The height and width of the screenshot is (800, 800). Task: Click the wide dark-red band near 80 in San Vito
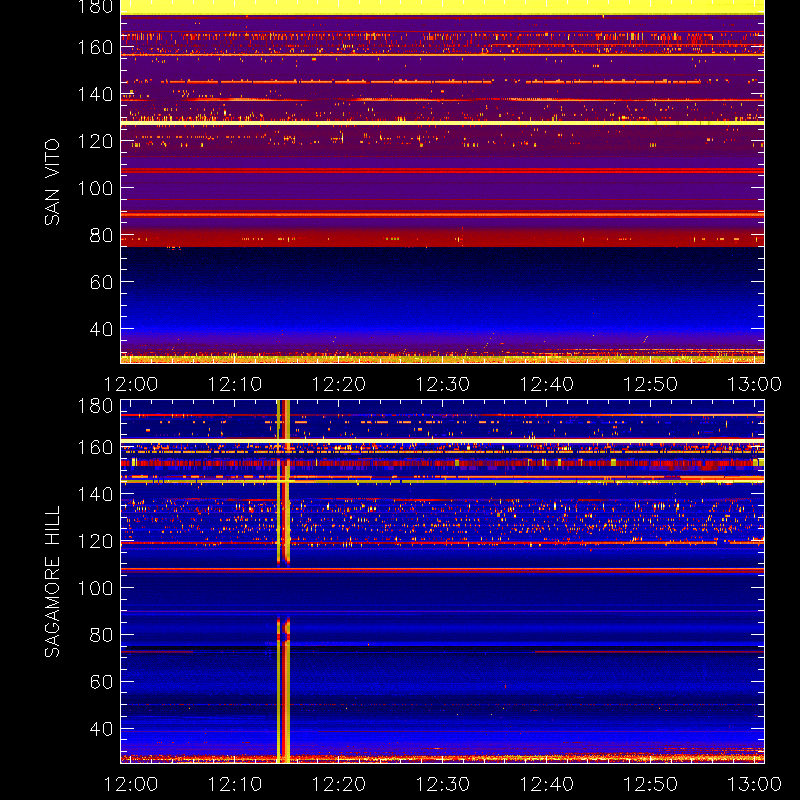click(442, 238)
